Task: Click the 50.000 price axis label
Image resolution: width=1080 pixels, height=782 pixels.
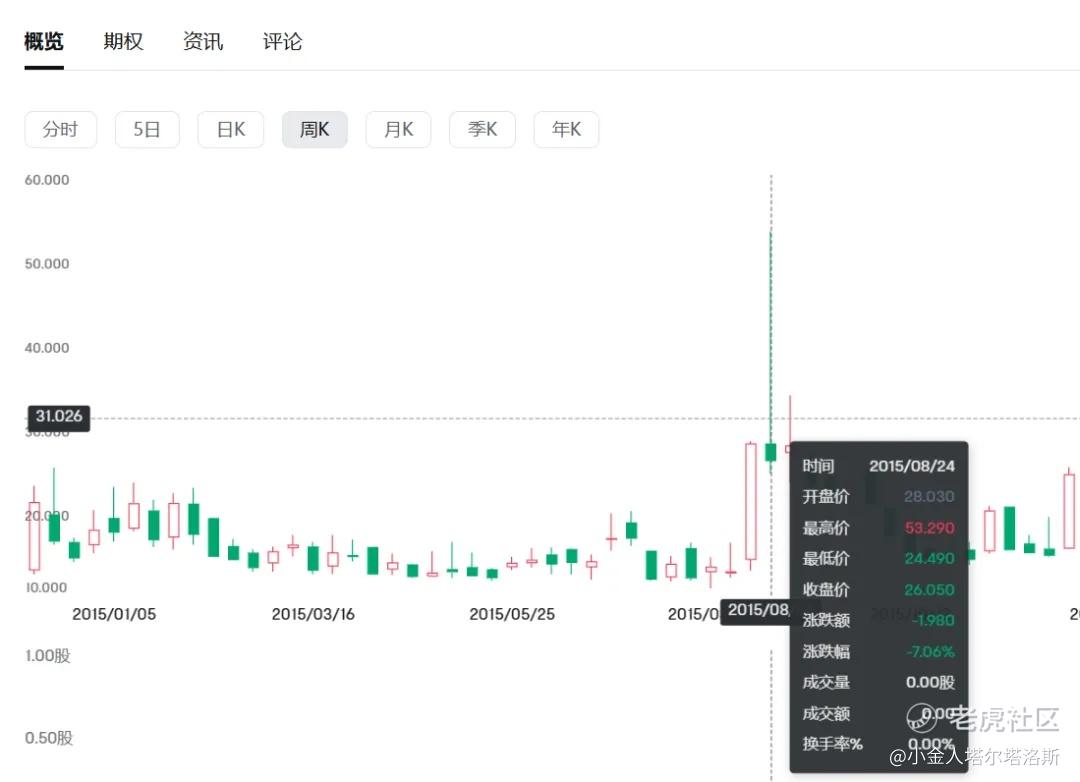Action: [x=47, y=264]
